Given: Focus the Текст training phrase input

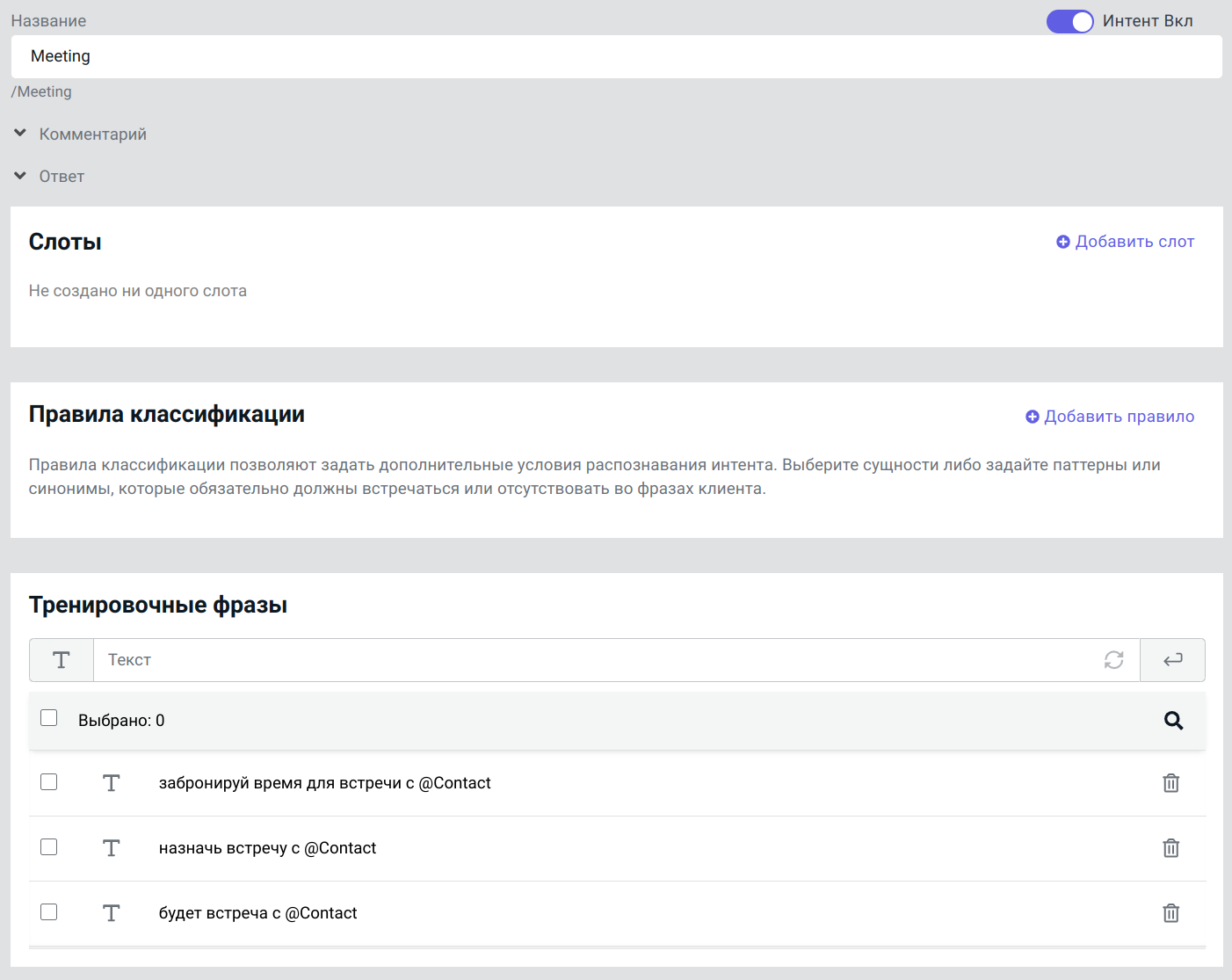Looking at the screenshot, I should pyautogui.click(x=598, y=660).
